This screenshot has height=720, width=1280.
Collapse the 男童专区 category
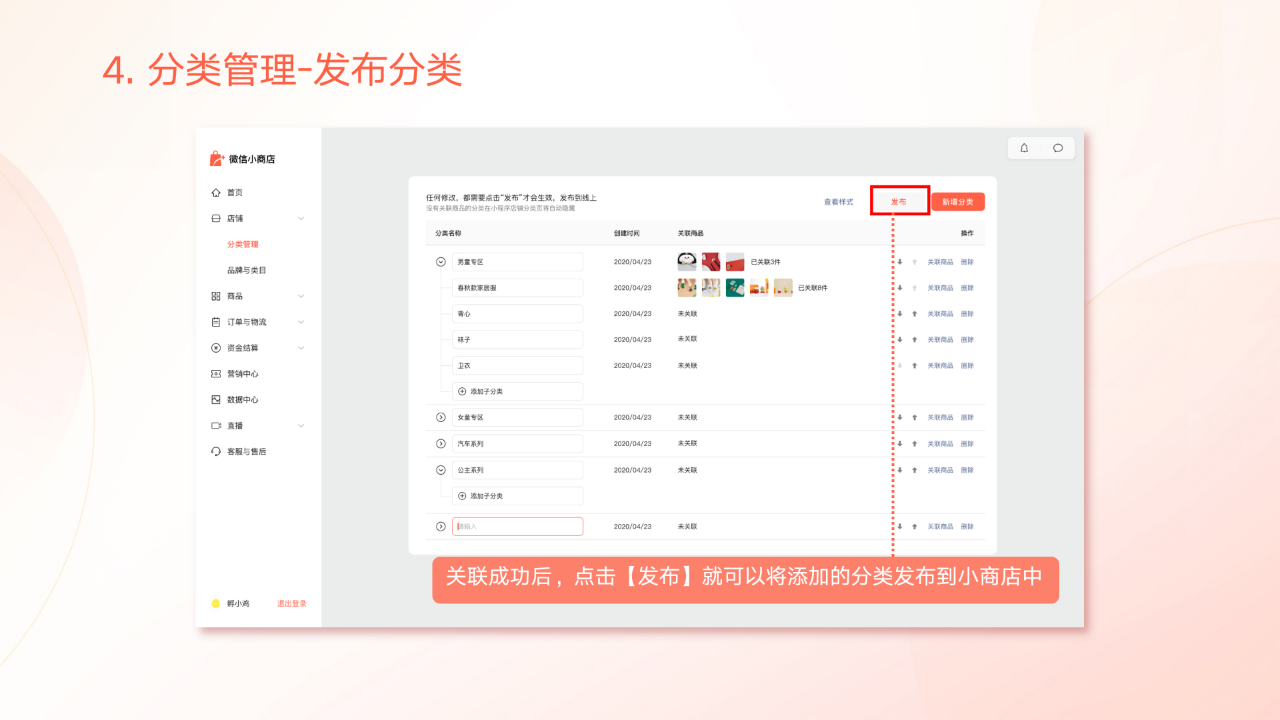tap(440, 262)
